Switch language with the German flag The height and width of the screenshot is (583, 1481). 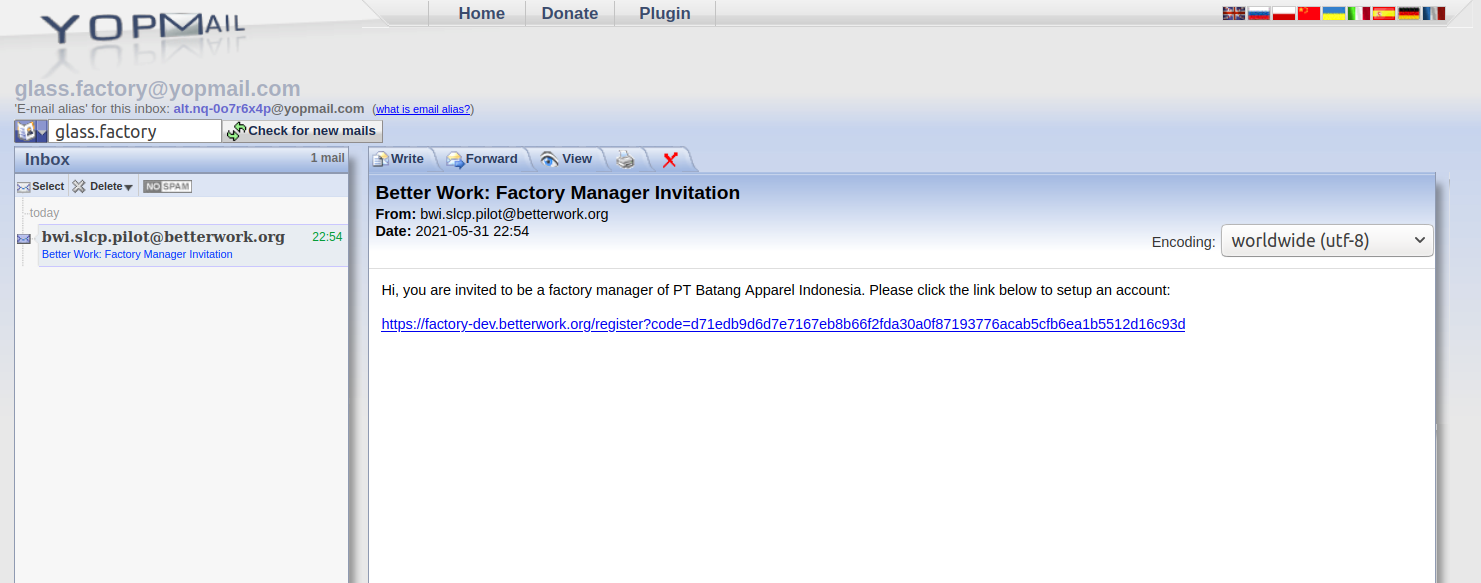tap(1409, 13)
